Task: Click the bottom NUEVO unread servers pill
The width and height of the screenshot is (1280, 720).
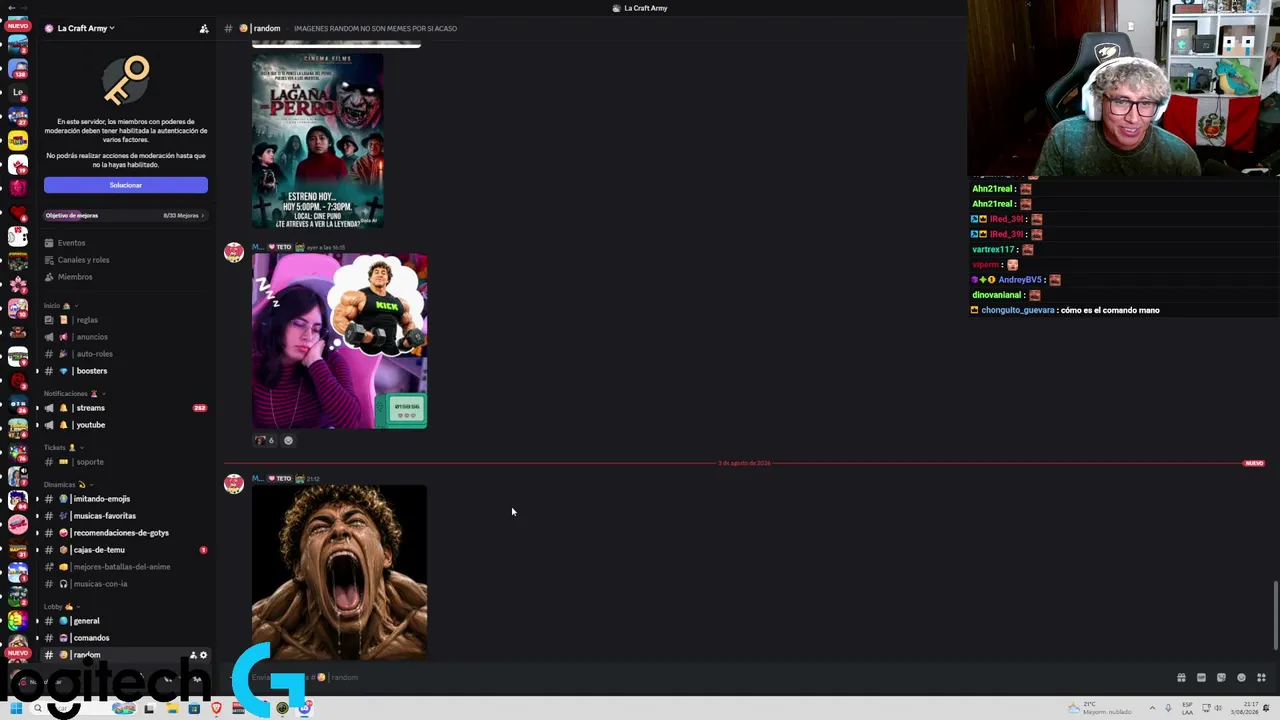Action: [x=17, y=652]
